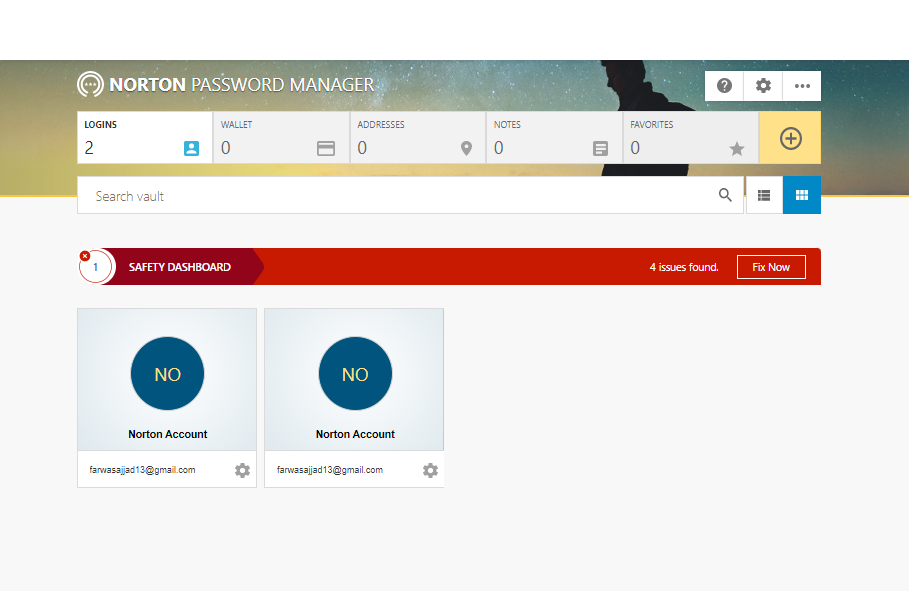Viewport: 909px width, 591px height.
Task: Open the Safety Dashboard label
Action: coord(180,267)
